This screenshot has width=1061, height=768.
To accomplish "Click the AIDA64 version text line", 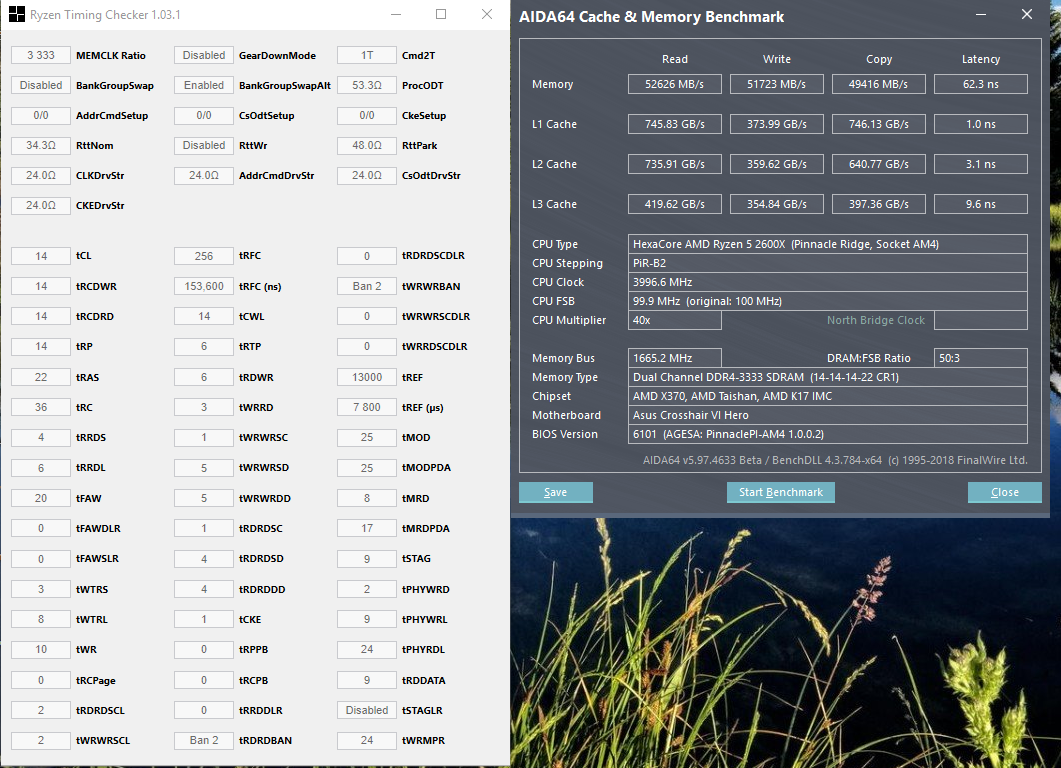I will (834, 460).
